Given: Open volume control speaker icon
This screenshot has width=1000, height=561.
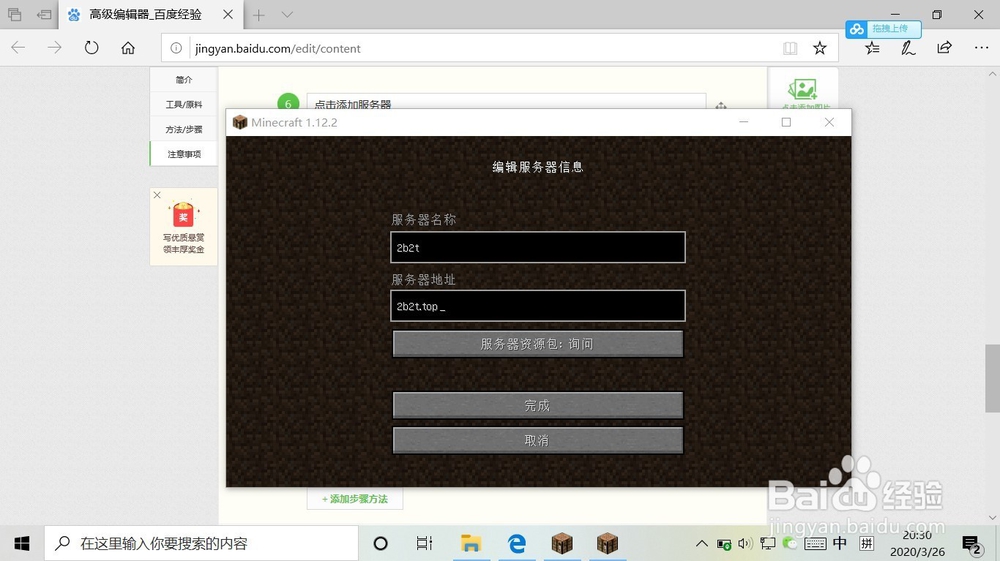Looking at the screenshot, I should click(745, 544).
